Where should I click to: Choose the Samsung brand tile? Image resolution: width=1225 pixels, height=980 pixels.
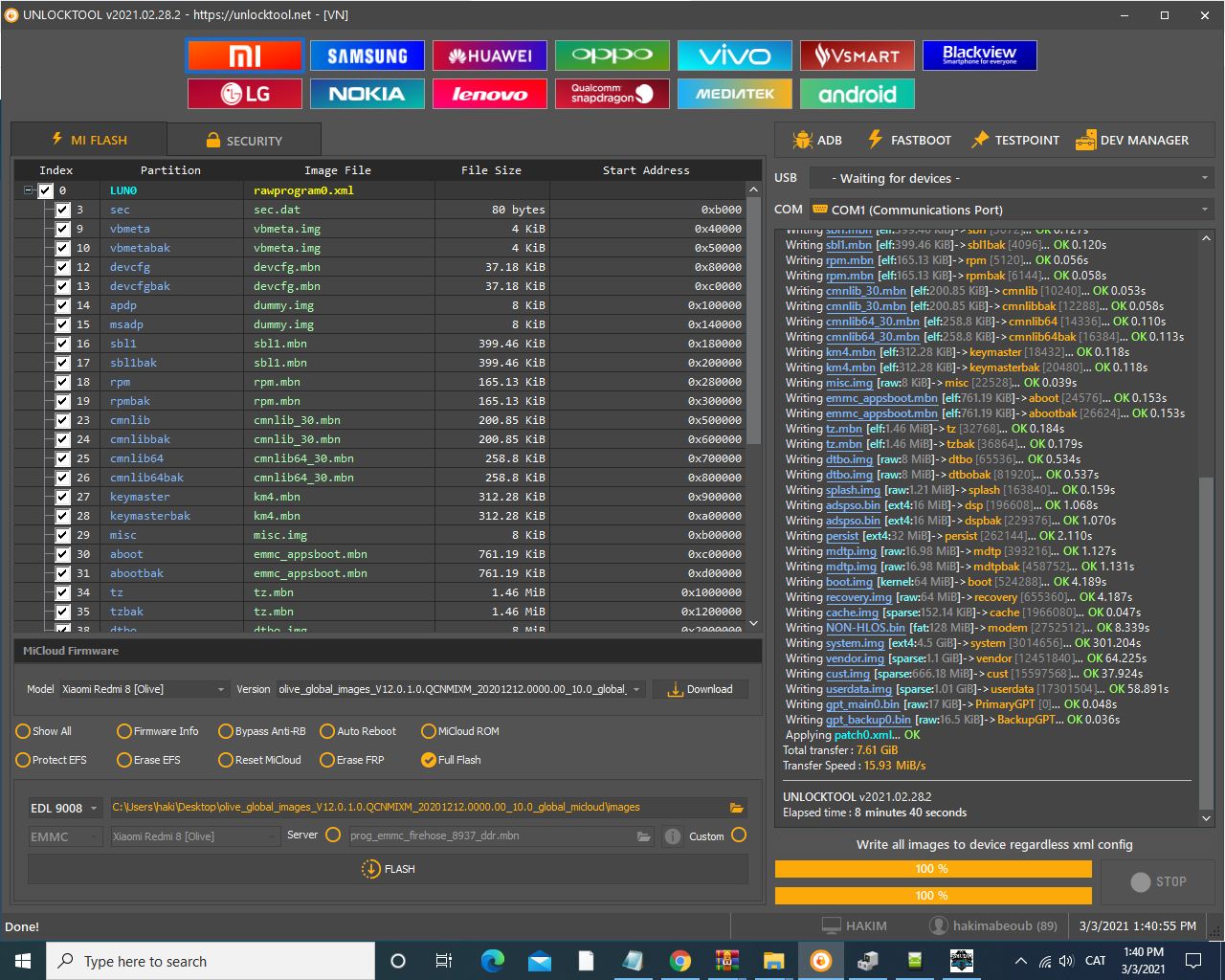[x=367, y=56]
